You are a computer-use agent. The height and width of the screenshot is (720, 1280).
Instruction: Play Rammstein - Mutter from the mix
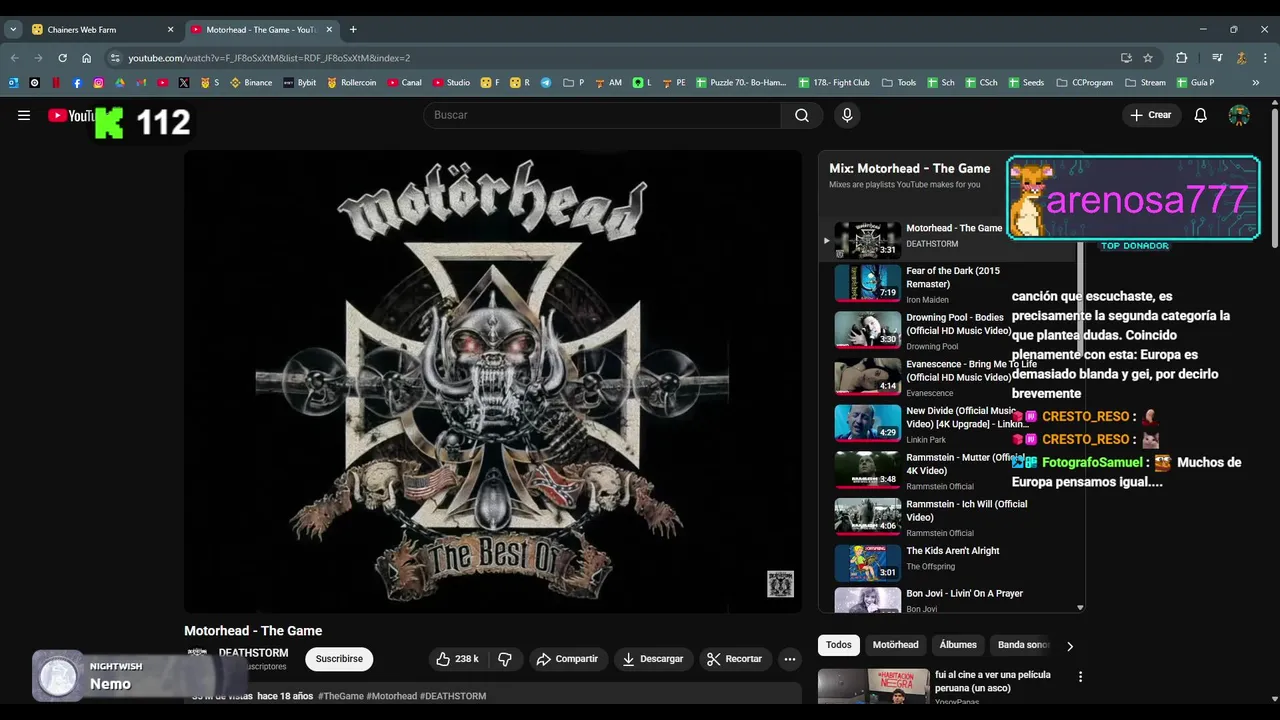click(x=950, y=470)
